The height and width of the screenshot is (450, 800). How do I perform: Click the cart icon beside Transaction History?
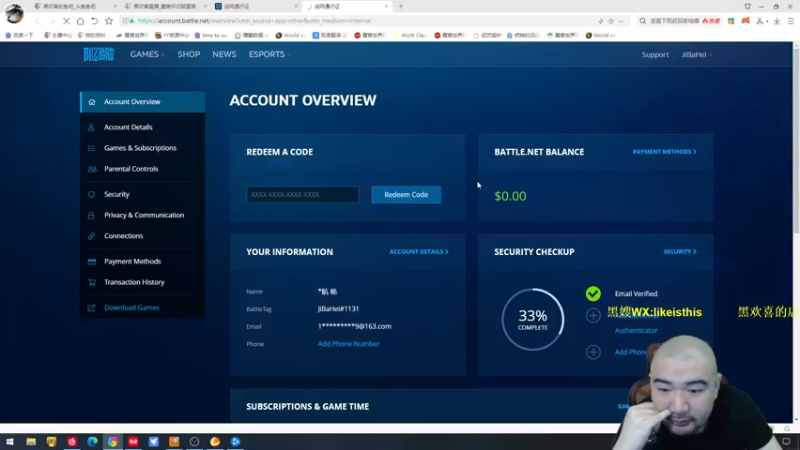(x=92, y=282)
